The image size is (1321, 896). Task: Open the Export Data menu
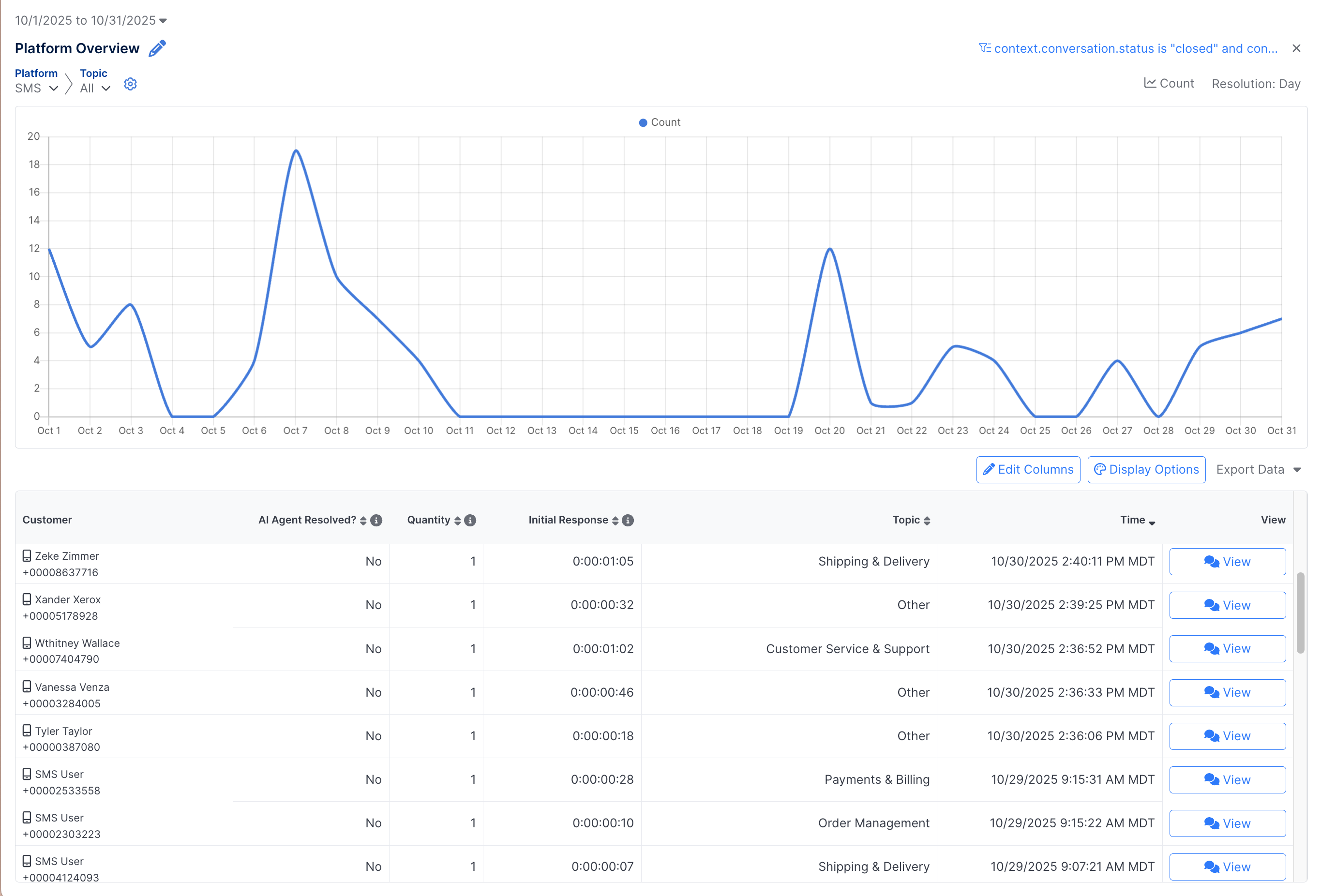click(x=1259, y=469)
